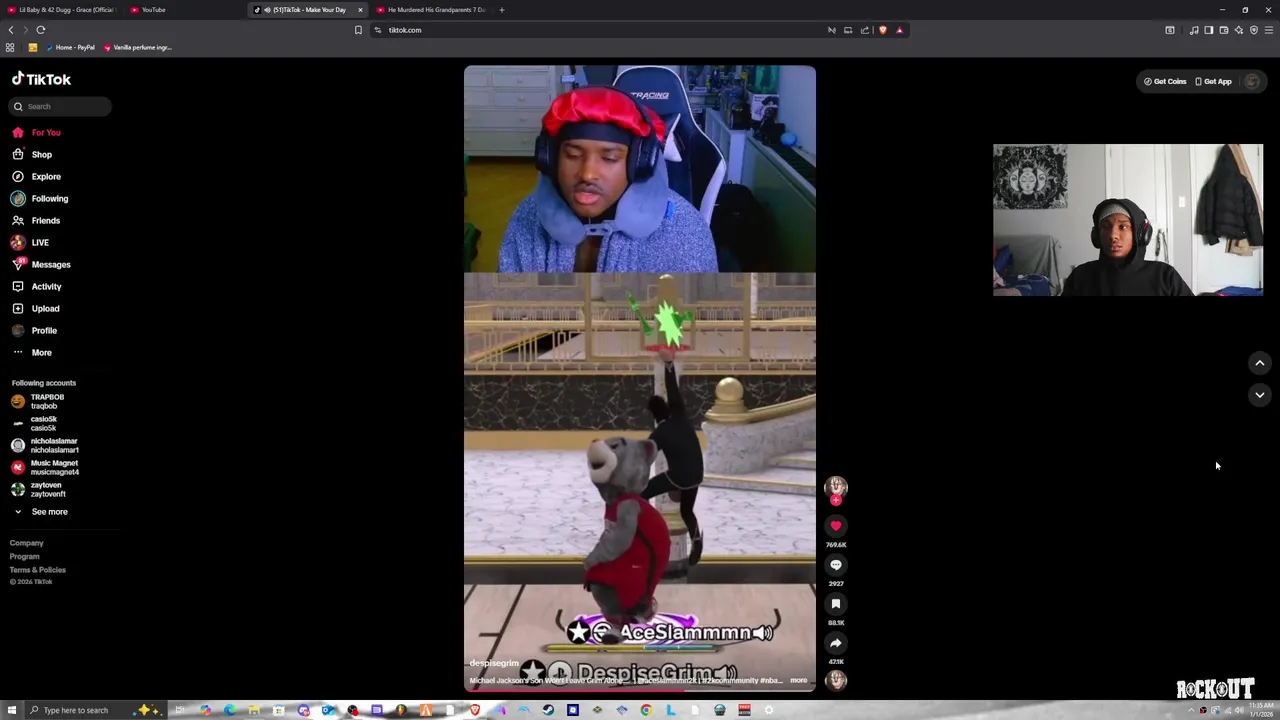The height and width of the screenshot is (720, 1280).
Task: Open Terms & Policies footer link
Action: 38,570
